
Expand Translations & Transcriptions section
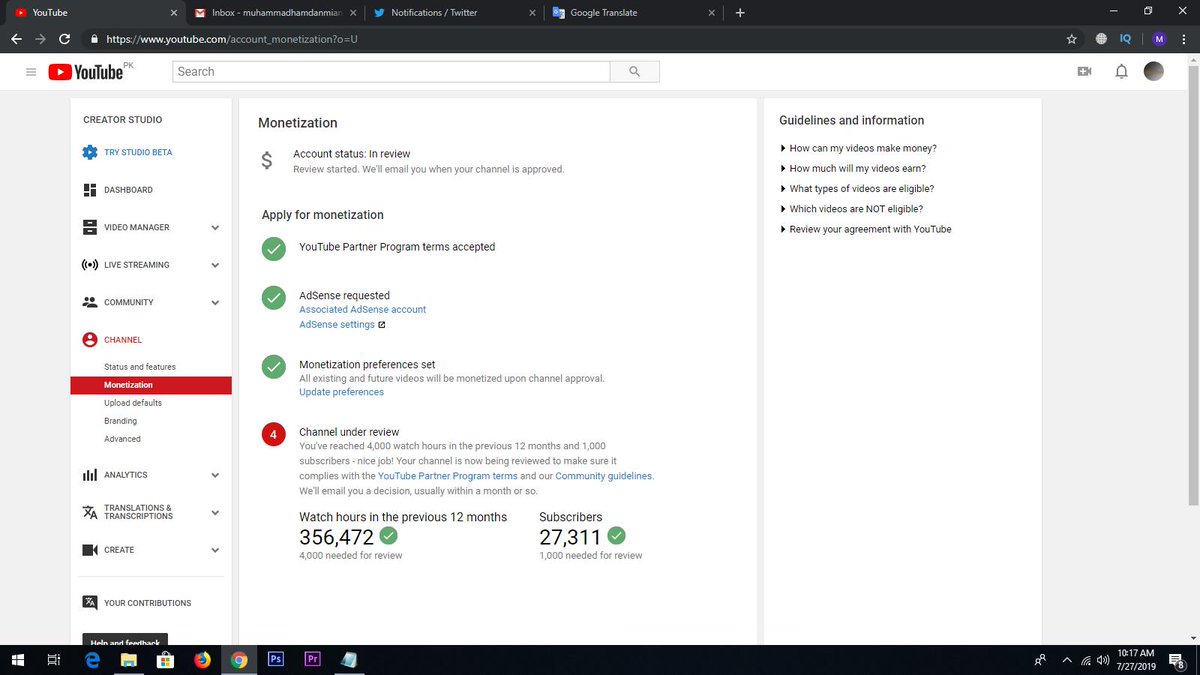[x=215, y=513]
